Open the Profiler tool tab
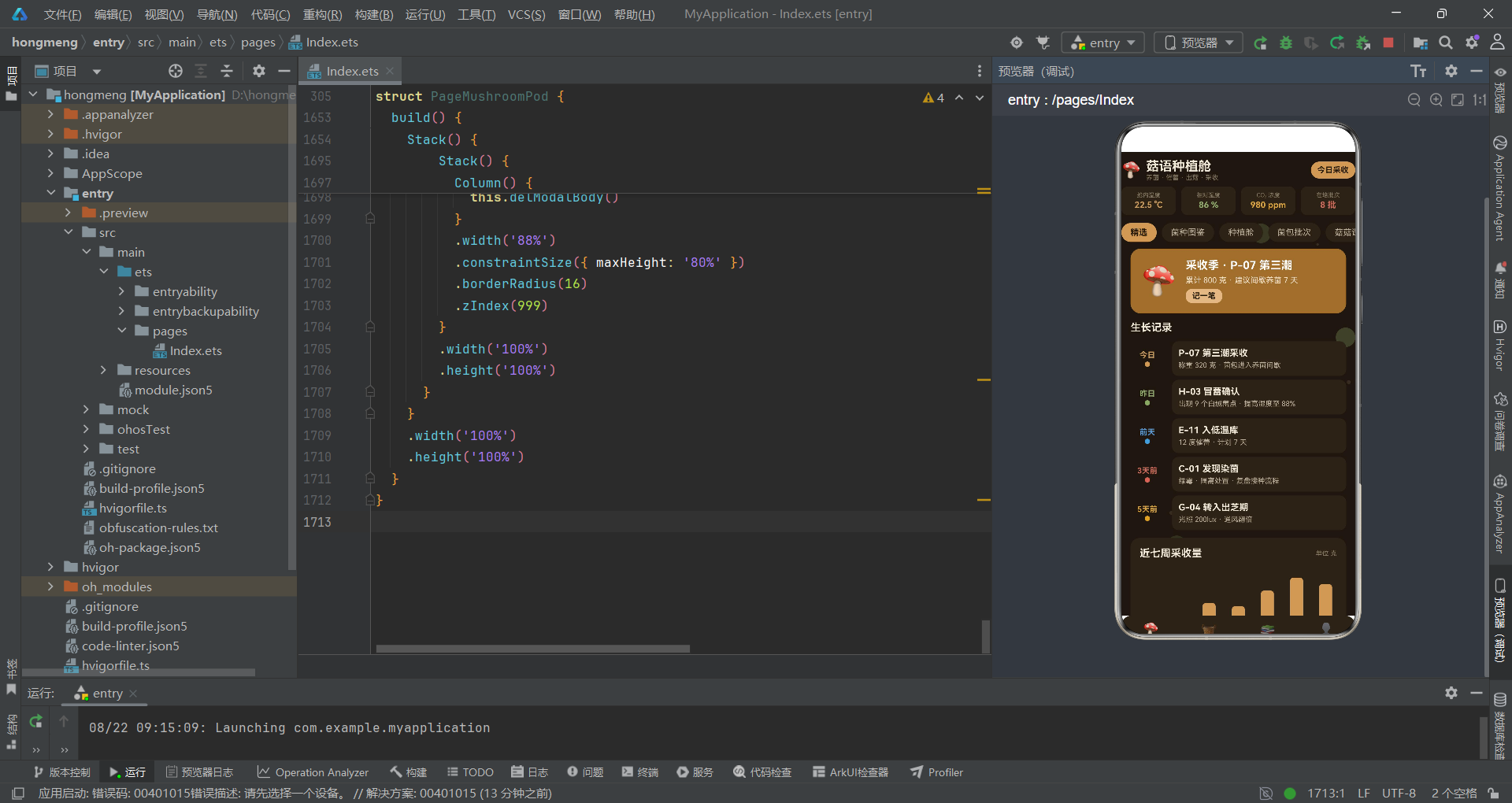1512x803 pixels. (x=936, y=772)
